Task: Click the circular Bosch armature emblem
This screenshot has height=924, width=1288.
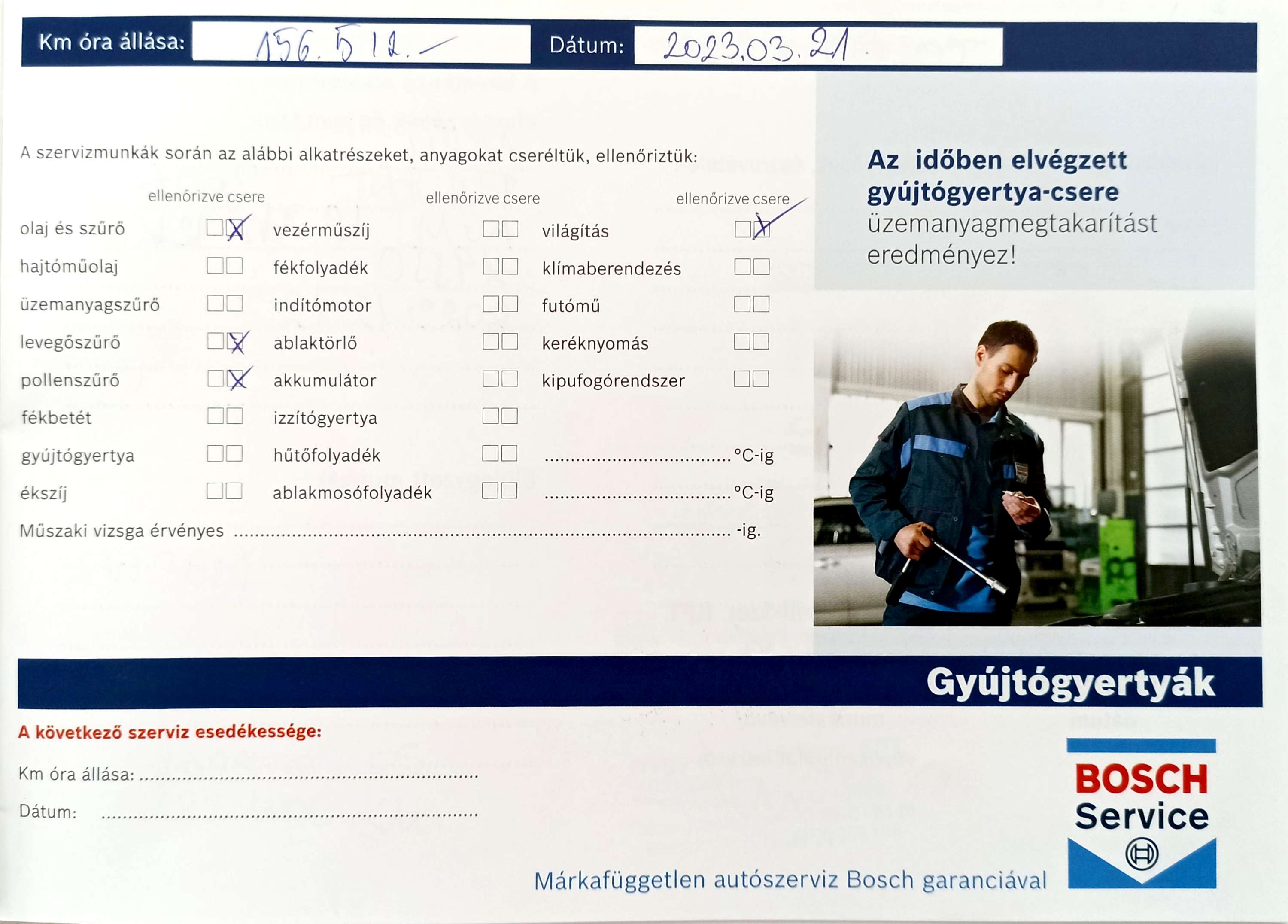Action: coord(1142,854)
